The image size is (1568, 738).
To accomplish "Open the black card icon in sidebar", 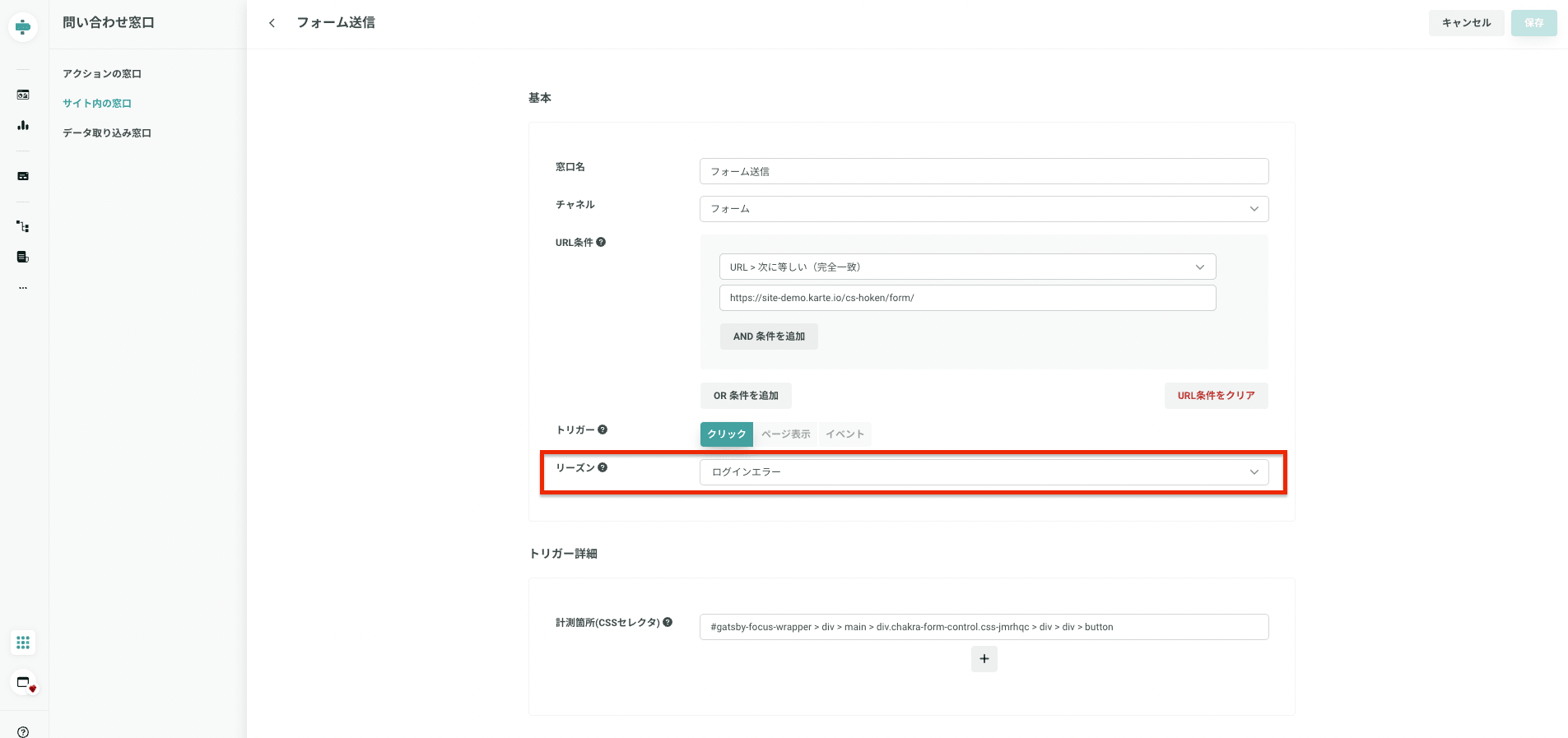I will 23,176.
